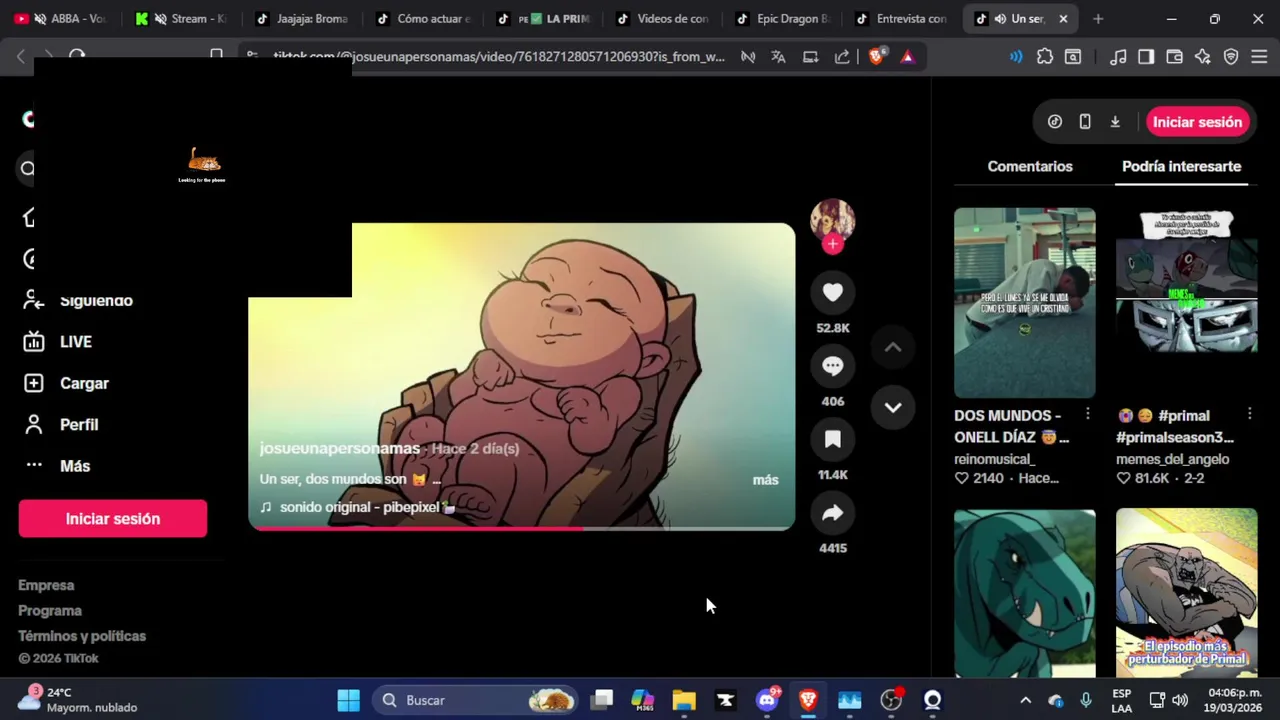Close the current 'Un ser' tab
Screen dimensions: 1280x720
(1063, 19)
